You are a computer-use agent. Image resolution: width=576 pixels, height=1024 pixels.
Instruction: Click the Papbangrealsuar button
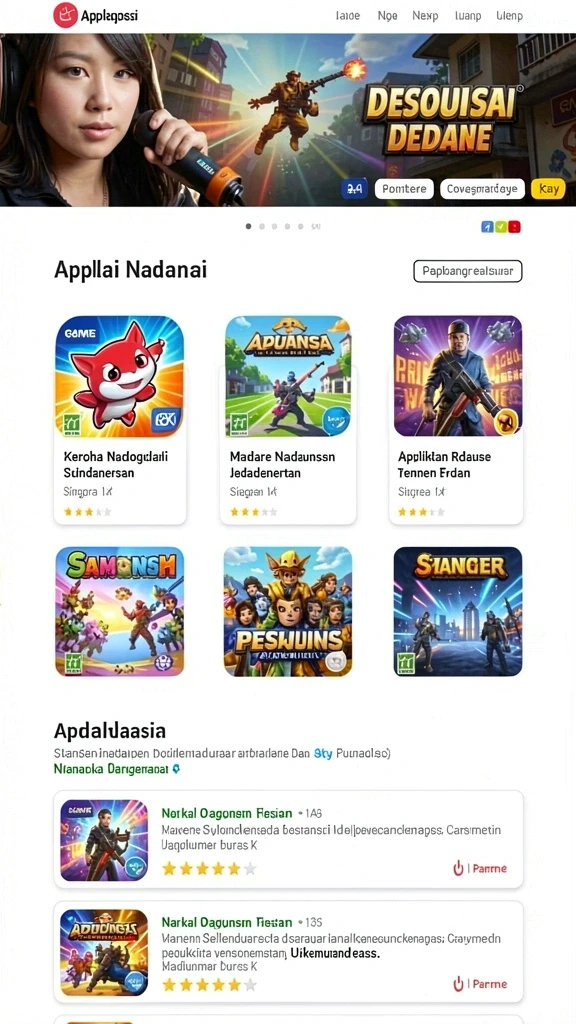(468, 270)
